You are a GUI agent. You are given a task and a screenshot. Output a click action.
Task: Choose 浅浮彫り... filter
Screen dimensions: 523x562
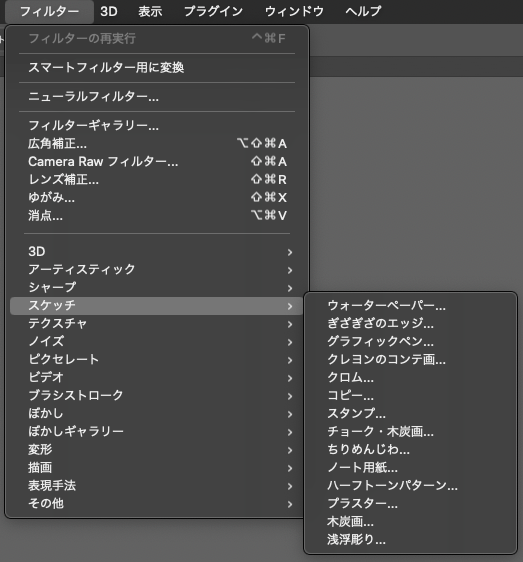point(410,540)
